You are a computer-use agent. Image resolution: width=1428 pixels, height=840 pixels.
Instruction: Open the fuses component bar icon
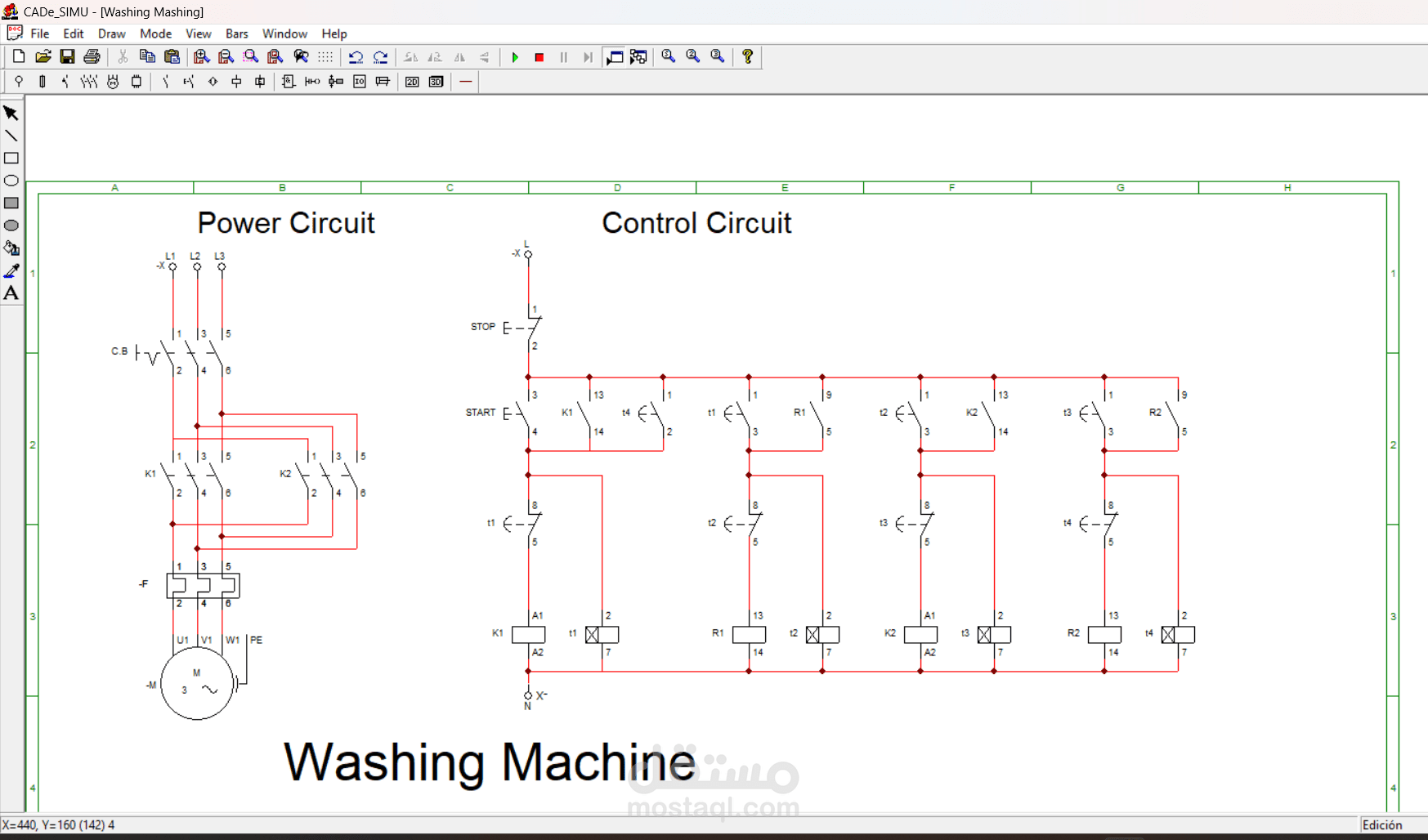(x=43, y=82)
